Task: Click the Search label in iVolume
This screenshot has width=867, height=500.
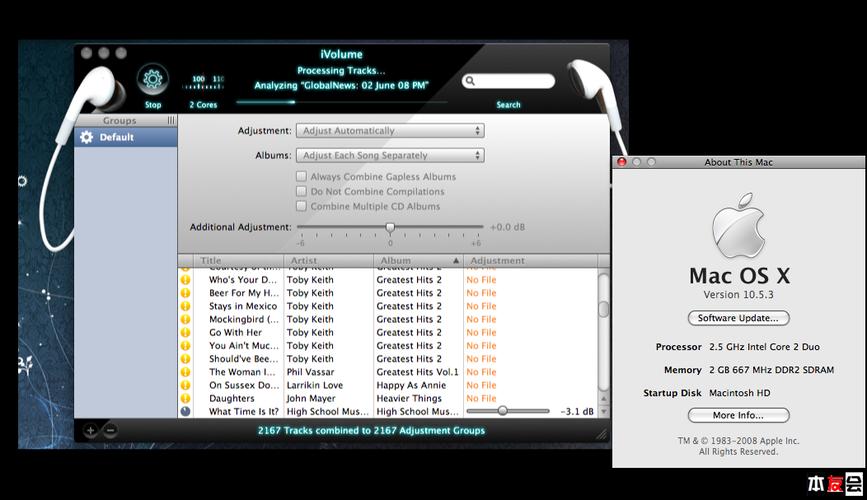Action: point(508,105)
